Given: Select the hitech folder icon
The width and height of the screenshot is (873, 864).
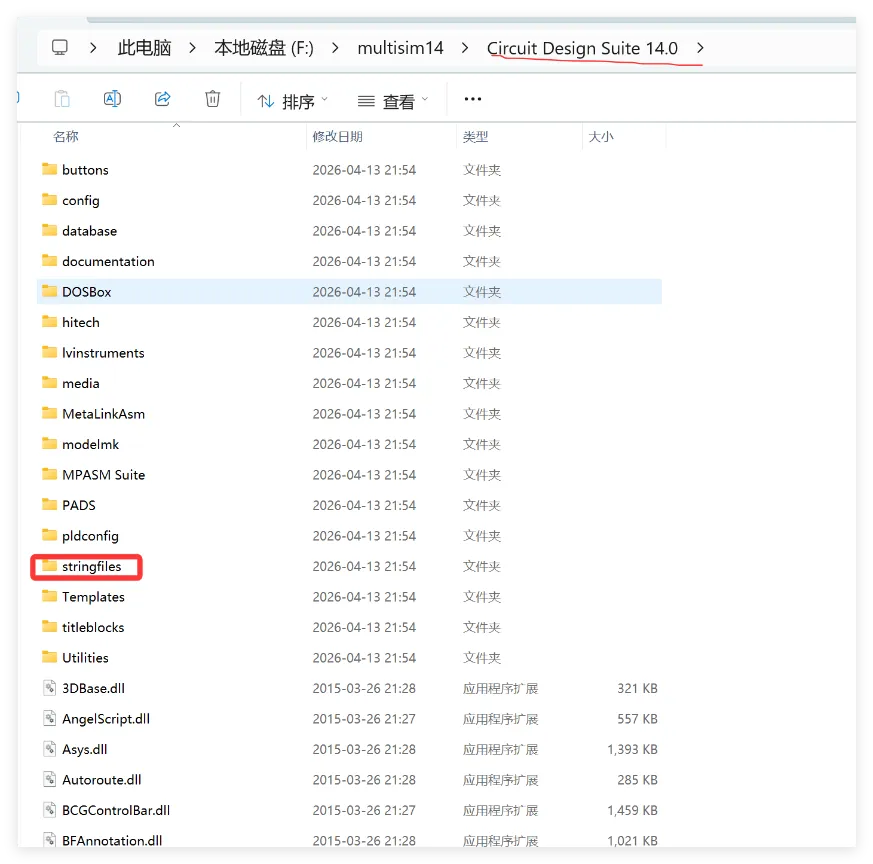Looking at the screenshot, I should point(50,321).
